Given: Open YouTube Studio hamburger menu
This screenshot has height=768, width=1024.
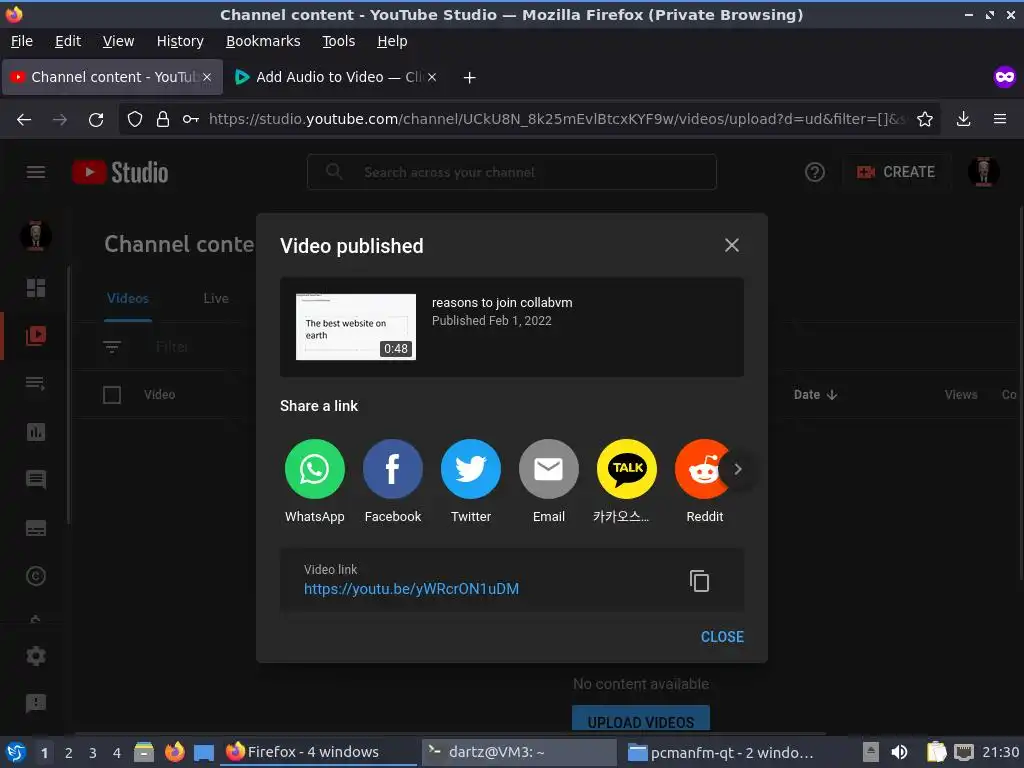Looking at the screenshot, I should (36, 172).
